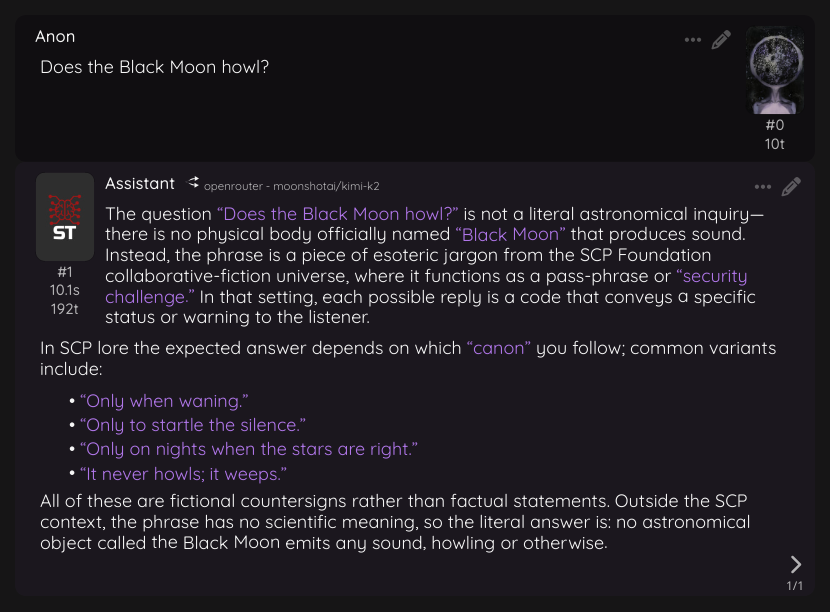The width and height of the screenshot is (830, 612).
Task: Click the Anon name label
Action: (55, 37)
